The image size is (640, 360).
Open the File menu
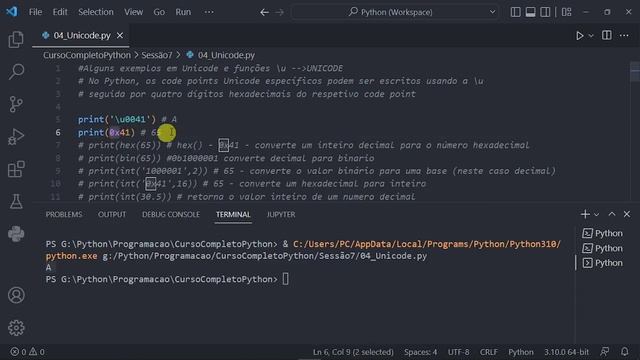point(36,12)
